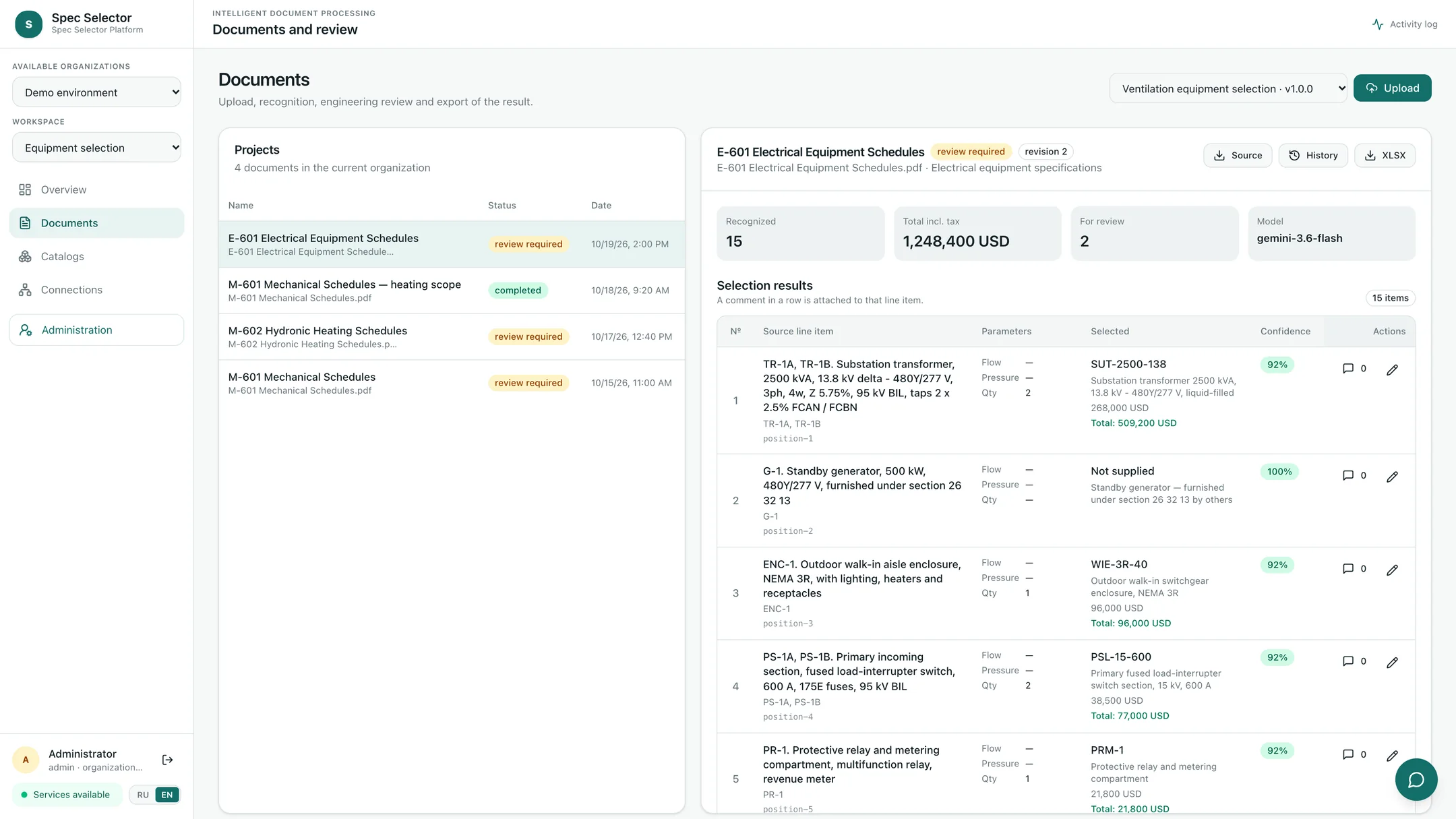This screenshot has height=819, width=1456.
Task: Switch interface language to RU
Action: [143, 795]
